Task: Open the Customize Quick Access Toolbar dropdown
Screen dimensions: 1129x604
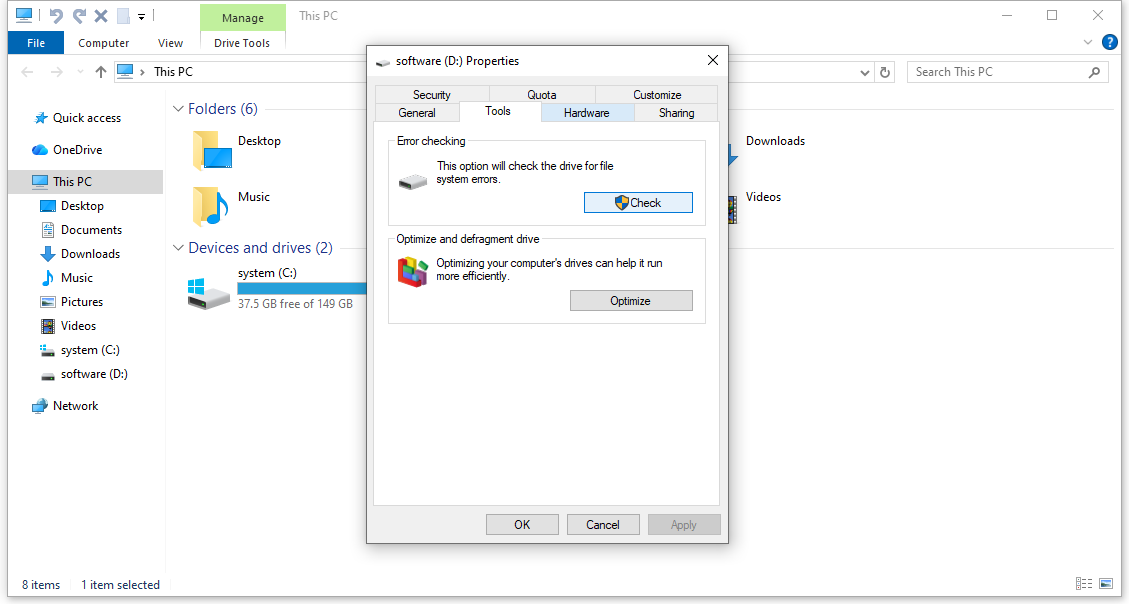Action: pyautogui.click(x=142, y=17)
